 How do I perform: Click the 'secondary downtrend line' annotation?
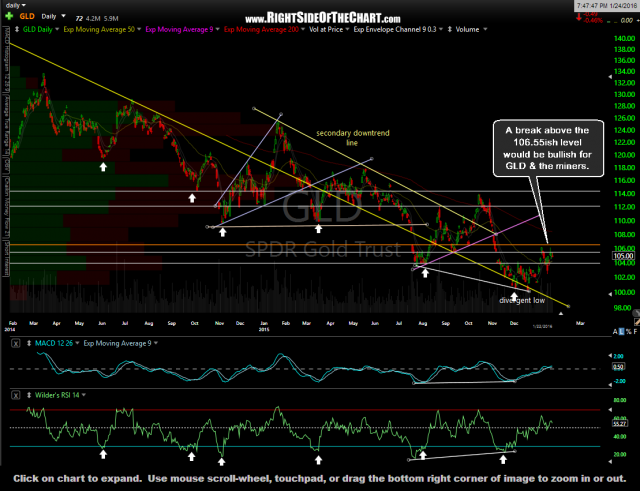point(353,138)
